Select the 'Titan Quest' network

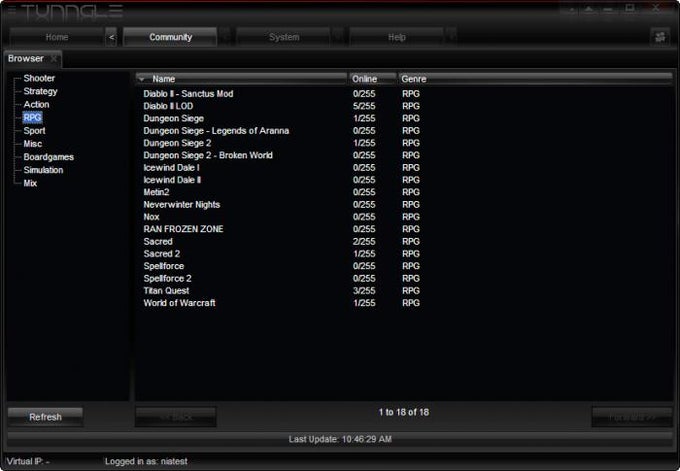404,291
